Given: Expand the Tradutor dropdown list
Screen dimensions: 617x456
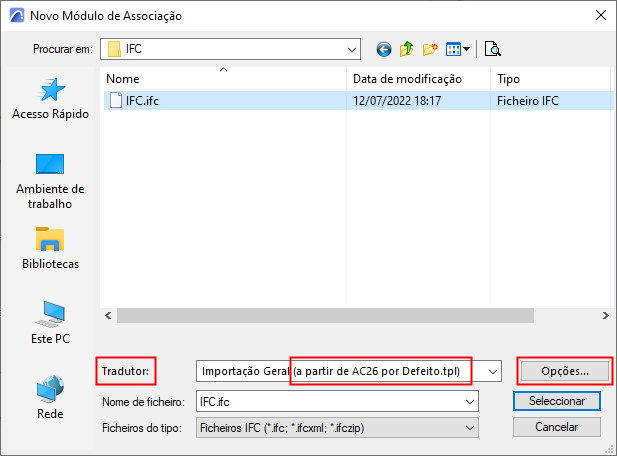Looking at the screenshot, I should coord(492,372).
